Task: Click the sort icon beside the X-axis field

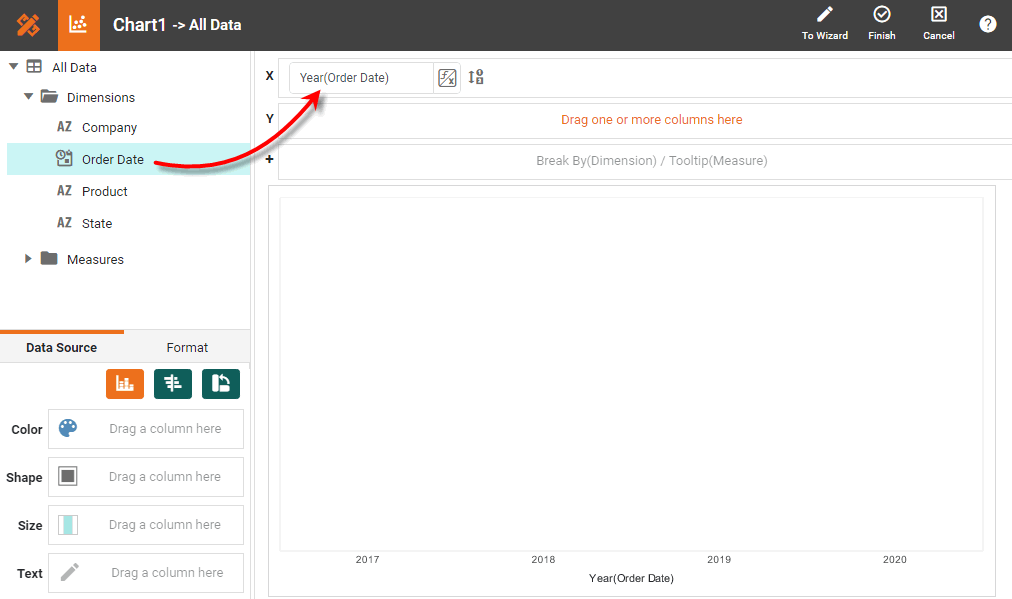Action: pos(475,77)
